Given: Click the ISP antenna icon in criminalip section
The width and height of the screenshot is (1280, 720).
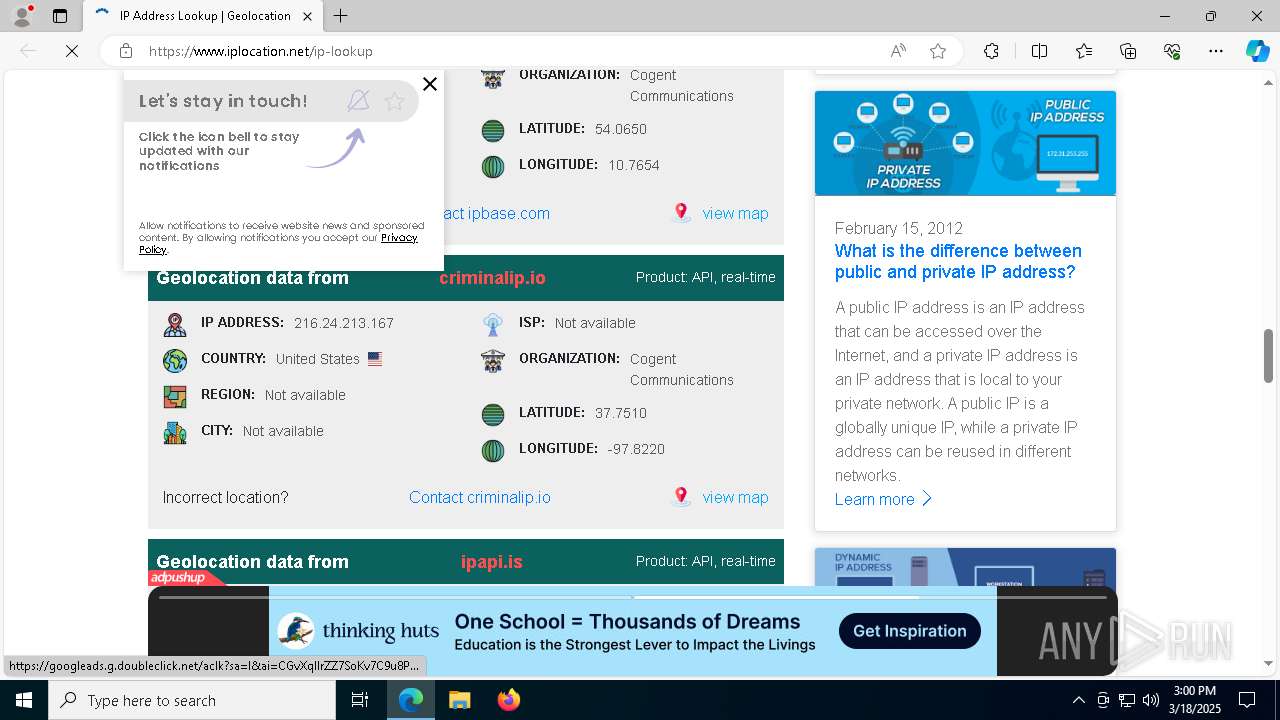Looking at the screenshot, I should (x=493, y=324).
